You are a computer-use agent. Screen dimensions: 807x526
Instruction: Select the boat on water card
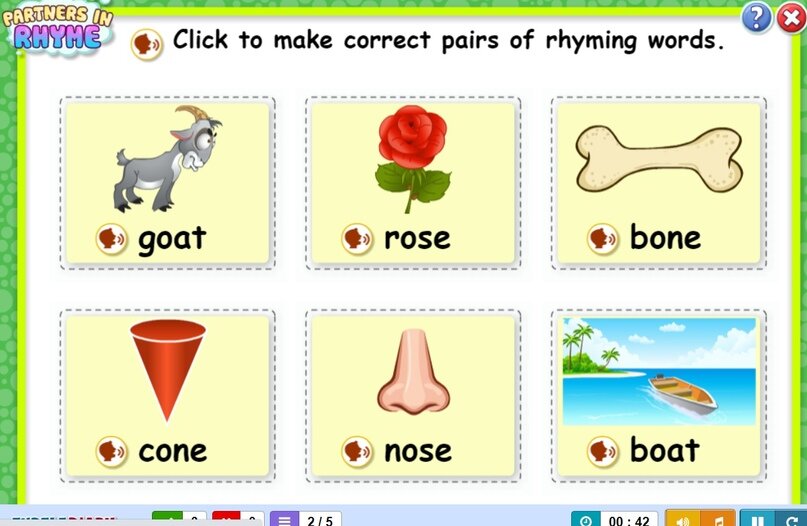click(x=659, y=396)
